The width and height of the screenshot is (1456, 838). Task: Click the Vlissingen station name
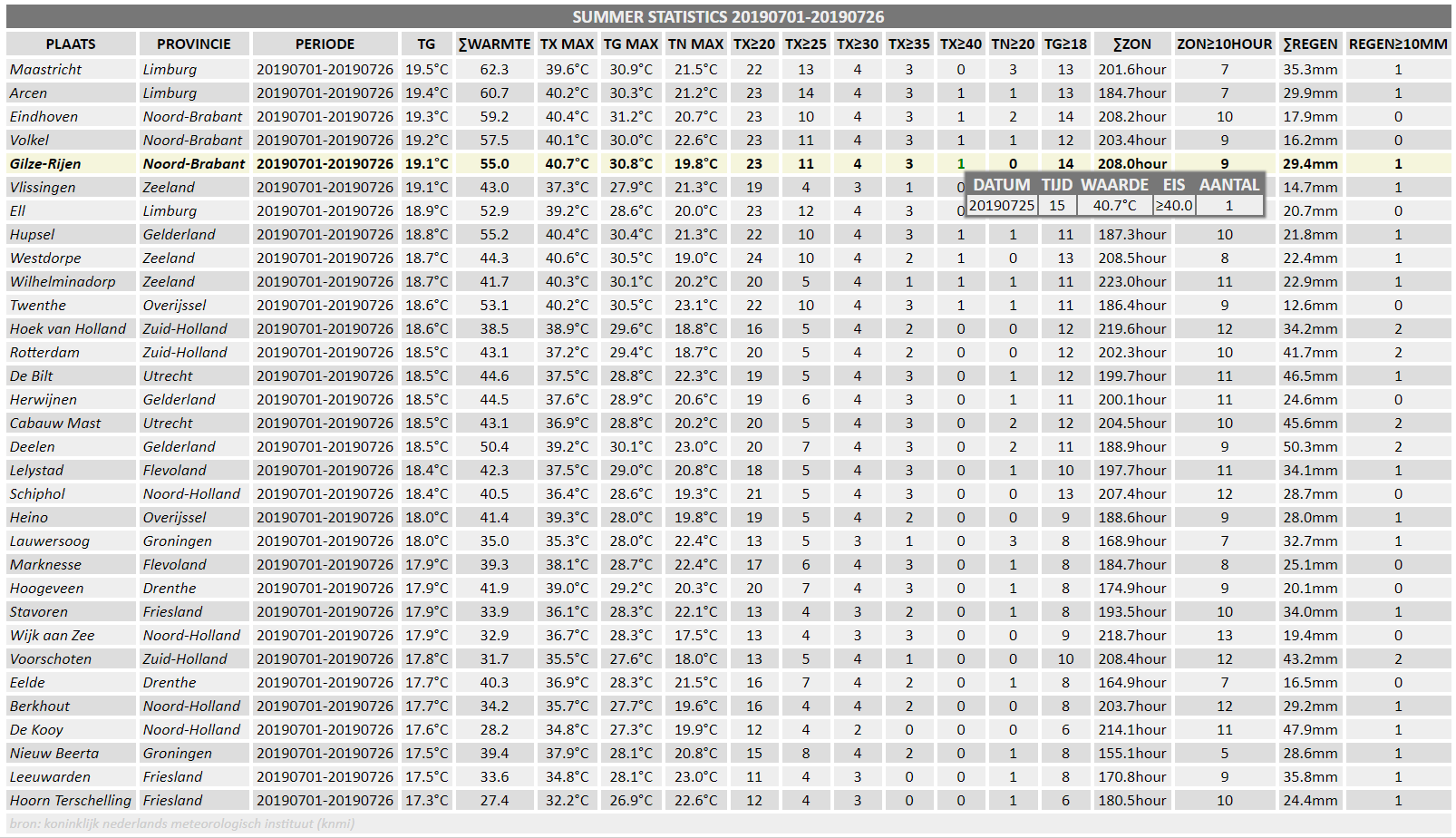point(43,187)
